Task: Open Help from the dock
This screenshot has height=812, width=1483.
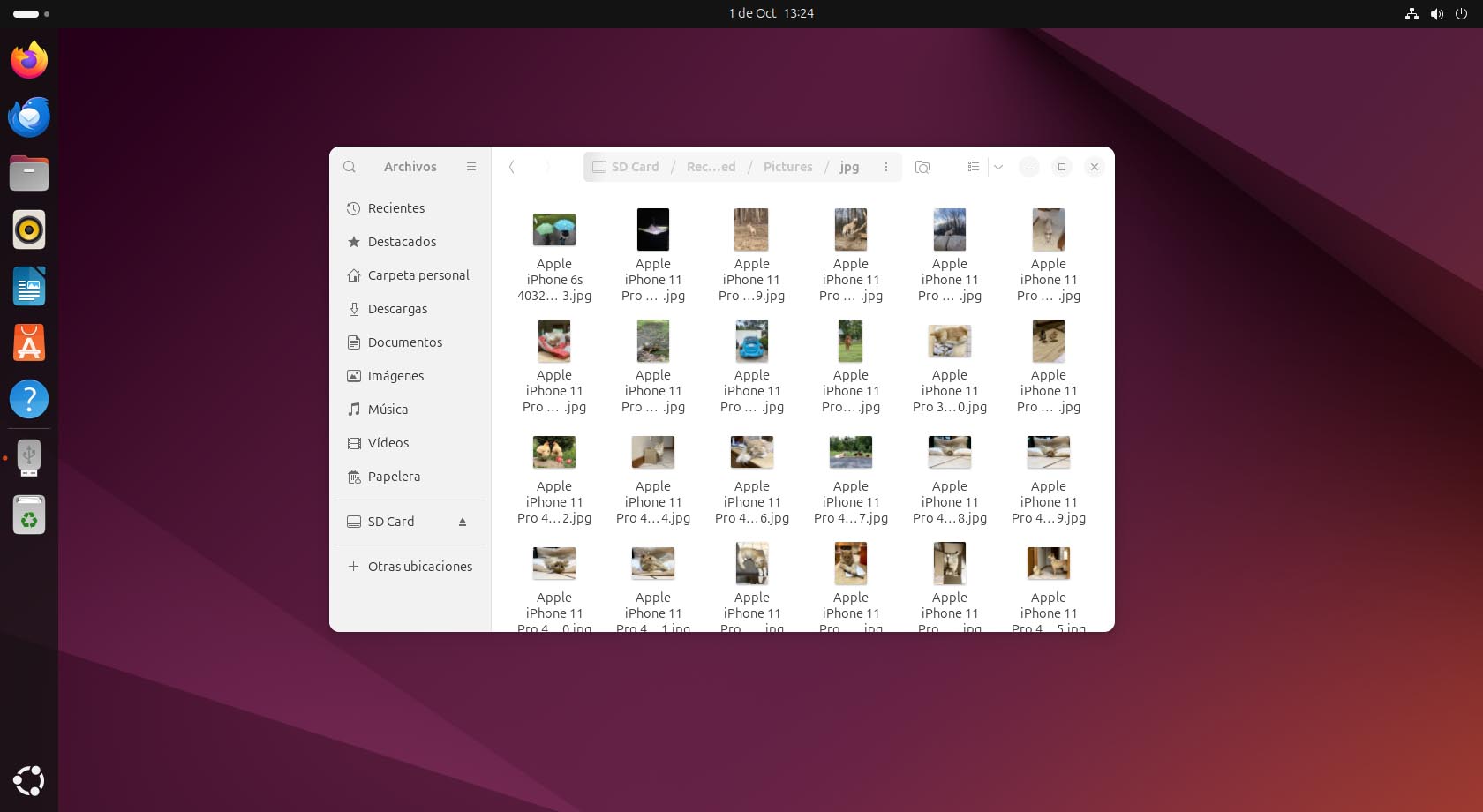Action: click(x=29, y=399)
